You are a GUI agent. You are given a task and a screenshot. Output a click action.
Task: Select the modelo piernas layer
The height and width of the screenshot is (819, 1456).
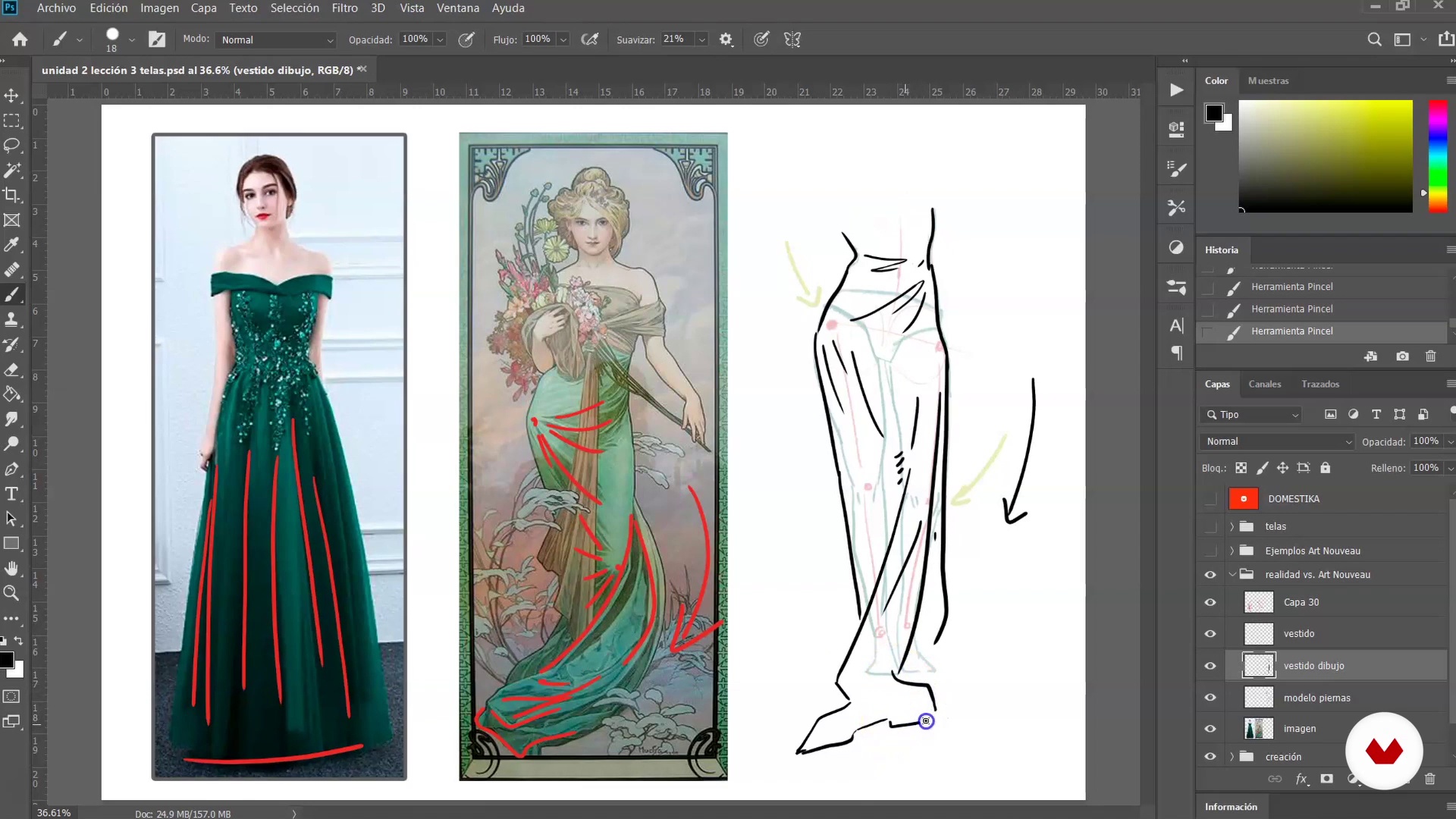point(1335,698)
